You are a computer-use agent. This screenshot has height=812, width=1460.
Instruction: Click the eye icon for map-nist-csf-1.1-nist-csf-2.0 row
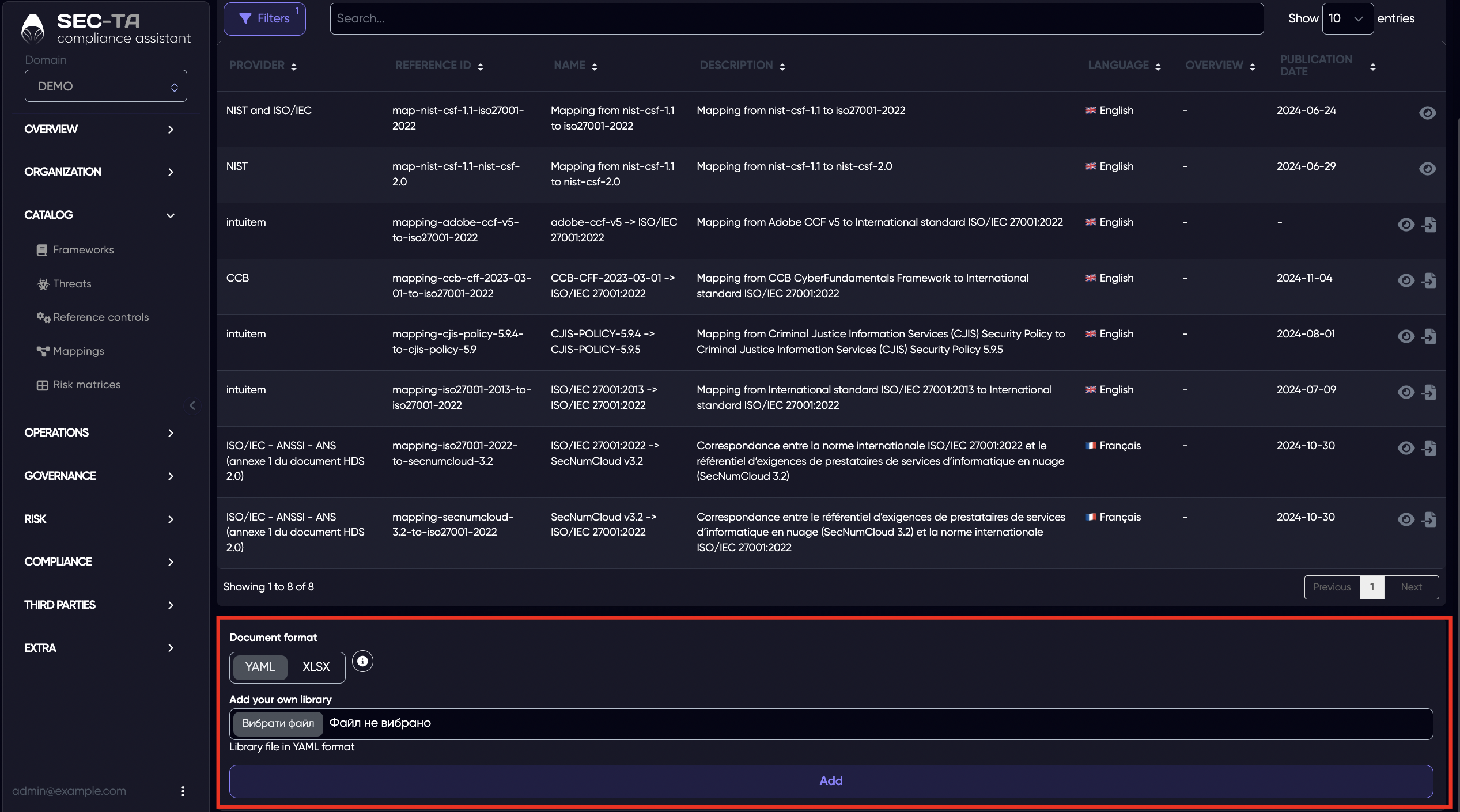[1427, 169]
